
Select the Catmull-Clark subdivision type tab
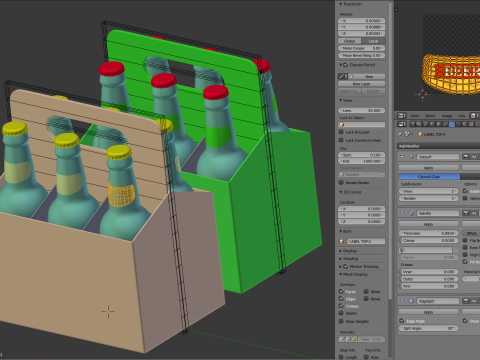click(429, 176)
